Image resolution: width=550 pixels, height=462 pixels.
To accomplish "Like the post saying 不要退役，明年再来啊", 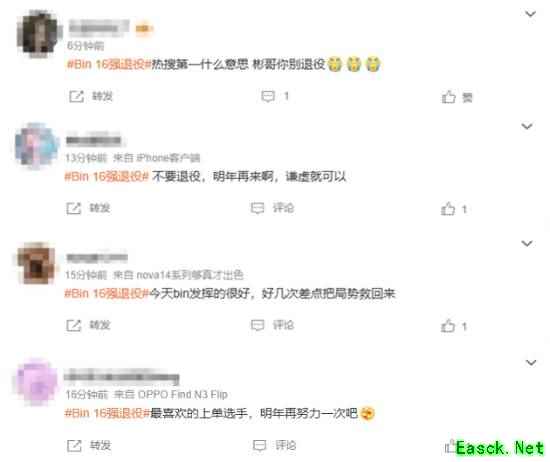I will tap(454, 209).
